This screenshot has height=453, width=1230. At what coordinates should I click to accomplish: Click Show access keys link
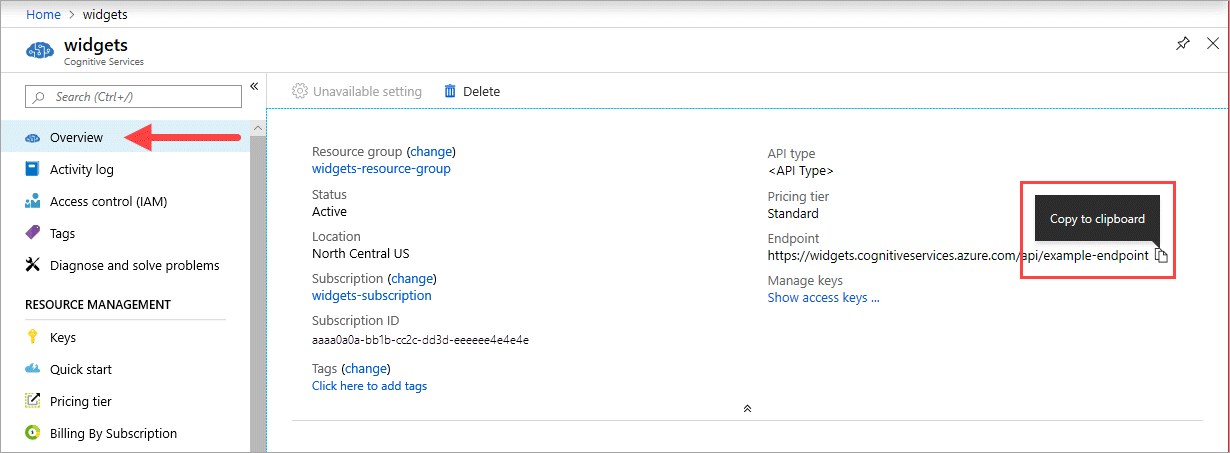tap(823, 297)
